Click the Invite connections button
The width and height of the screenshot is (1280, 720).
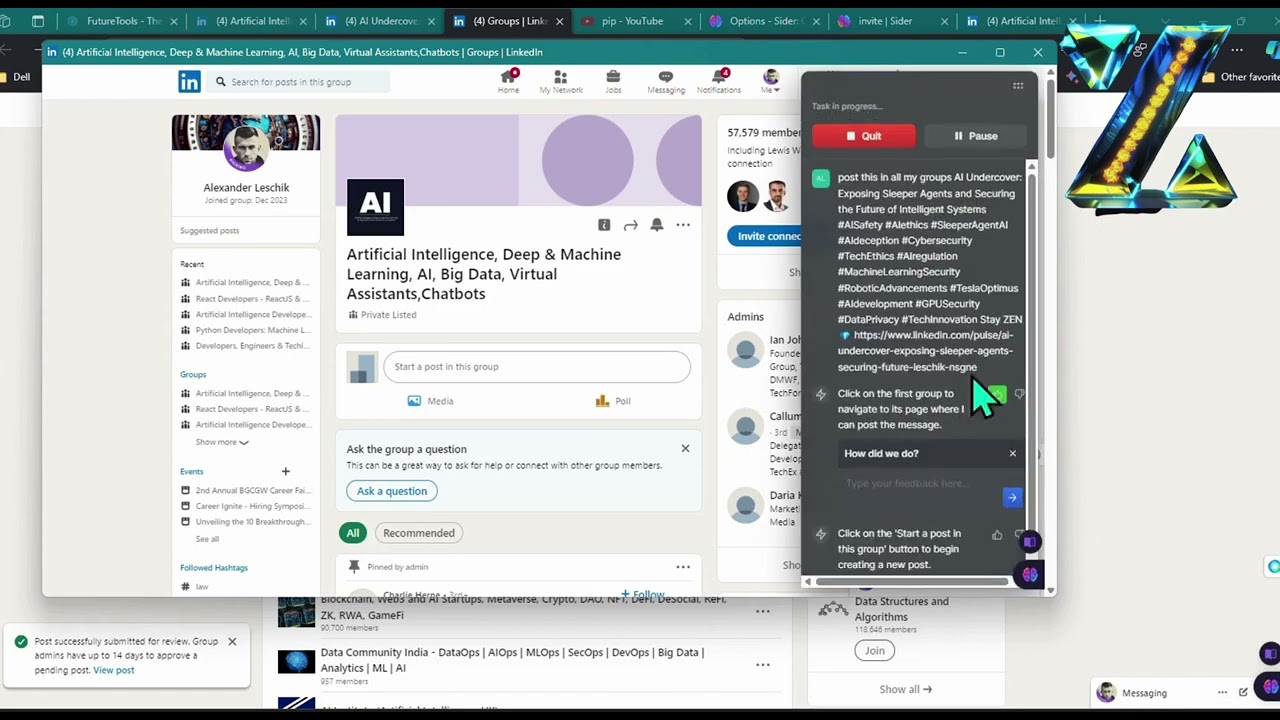click(x=768, y=236)
